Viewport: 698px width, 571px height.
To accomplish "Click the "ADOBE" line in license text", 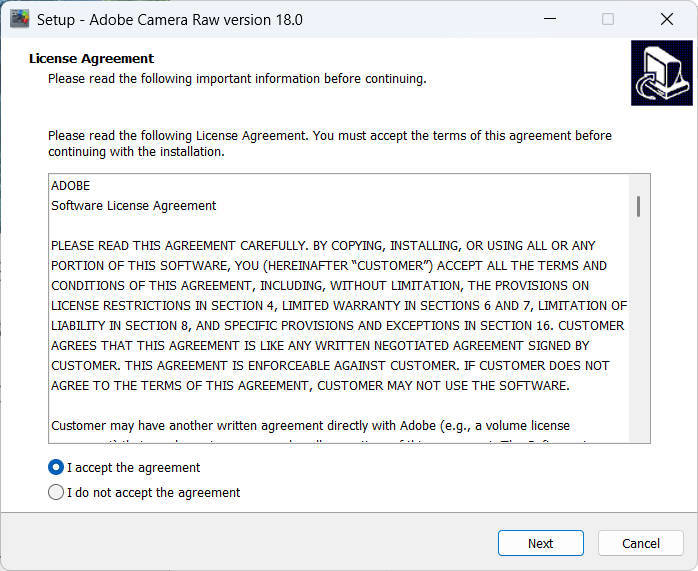I will pos(70,186).
